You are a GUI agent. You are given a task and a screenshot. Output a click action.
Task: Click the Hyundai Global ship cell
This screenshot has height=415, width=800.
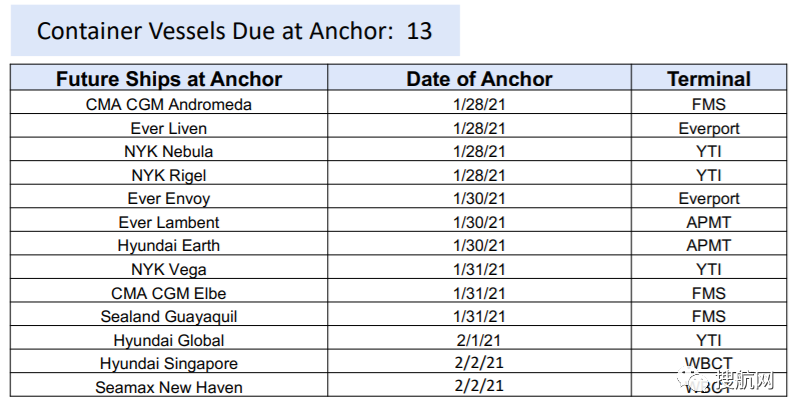pyautogui.click(x=169, y=340)
